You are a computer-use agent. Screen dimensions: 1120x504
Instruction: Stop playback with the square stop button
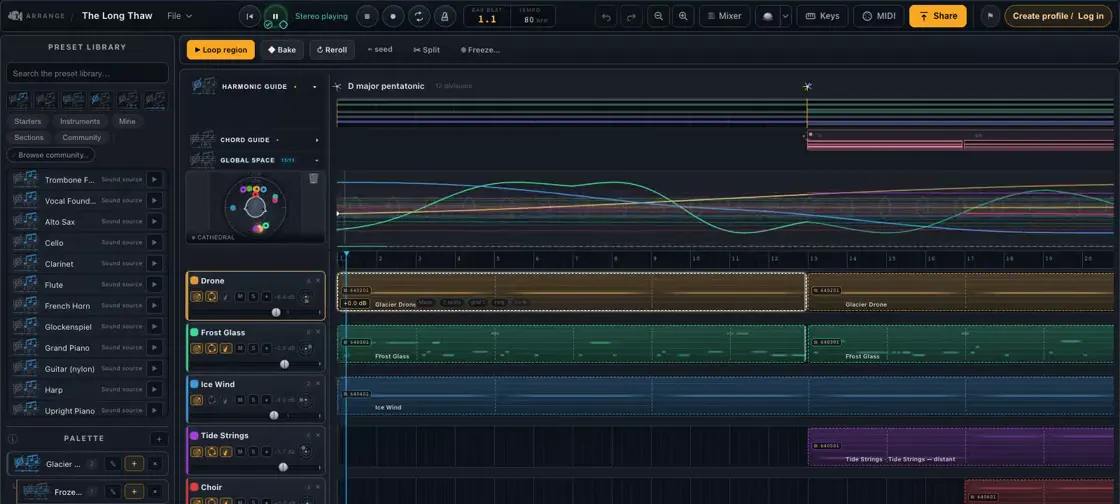click(x=367, y=16)
